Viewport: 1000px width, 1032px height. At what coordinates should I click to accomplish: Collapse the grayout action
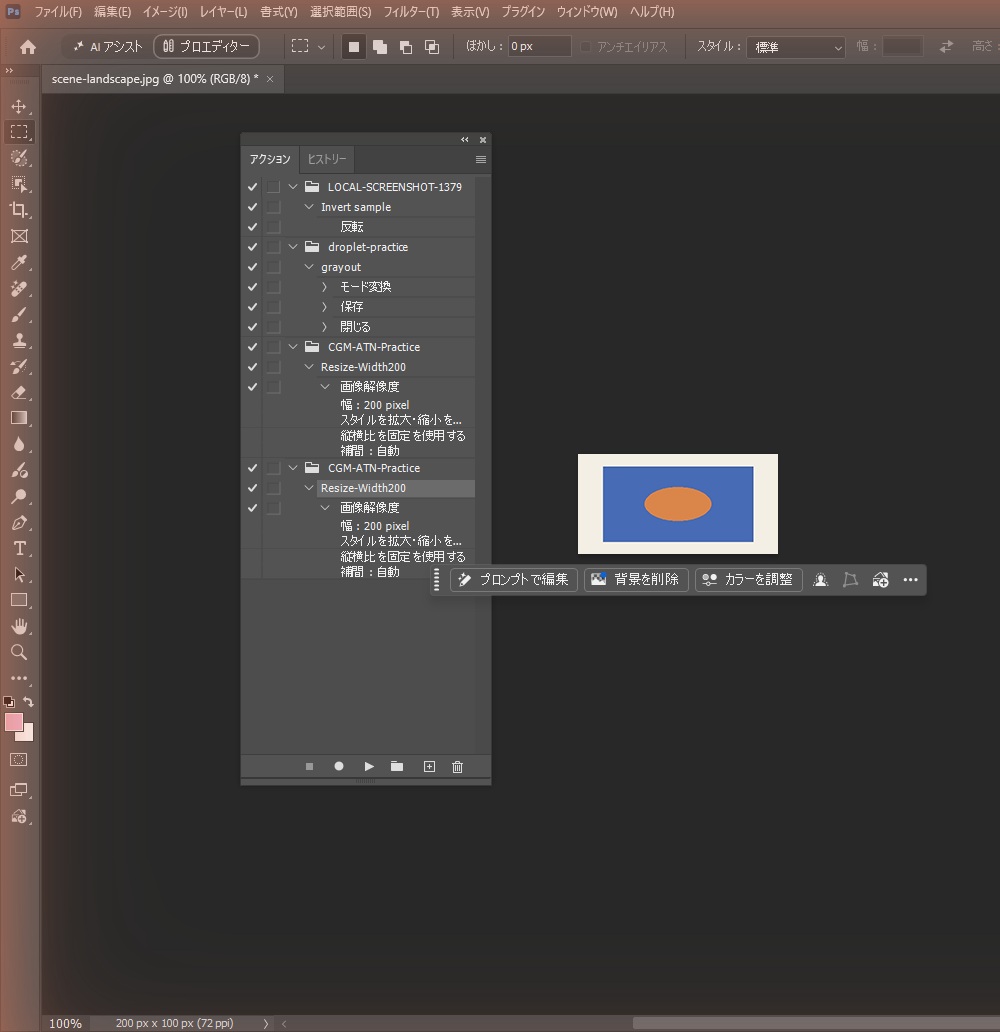(x=309, y=267)
